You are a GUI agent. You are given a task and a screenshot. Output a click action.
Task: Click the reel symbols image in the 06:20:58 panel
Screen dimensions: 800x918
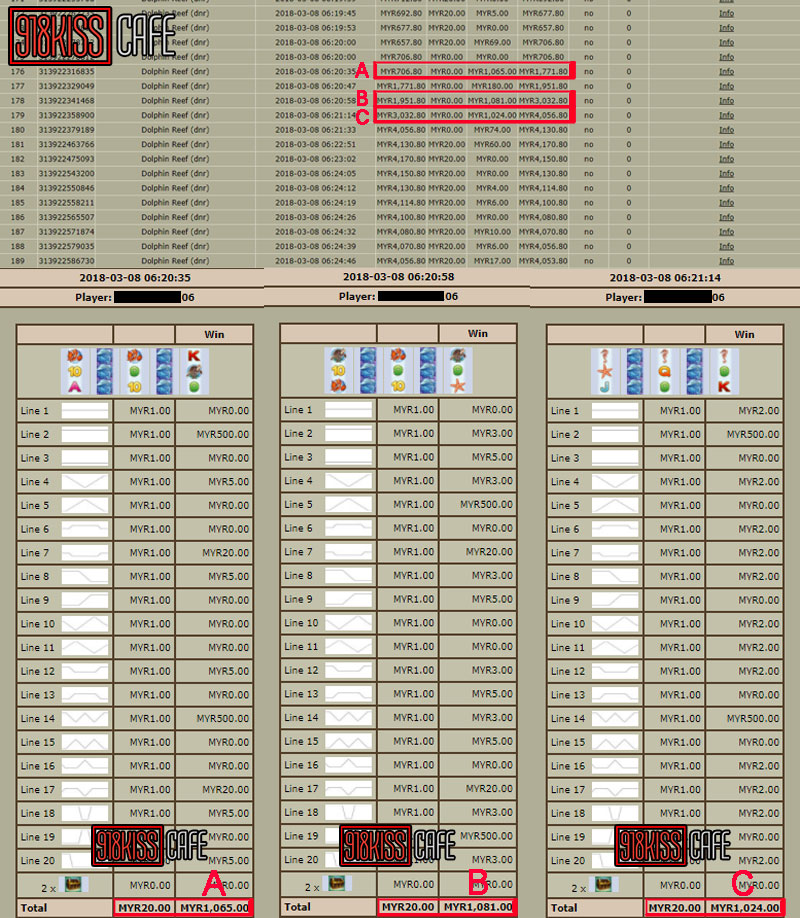click(398, 370)
